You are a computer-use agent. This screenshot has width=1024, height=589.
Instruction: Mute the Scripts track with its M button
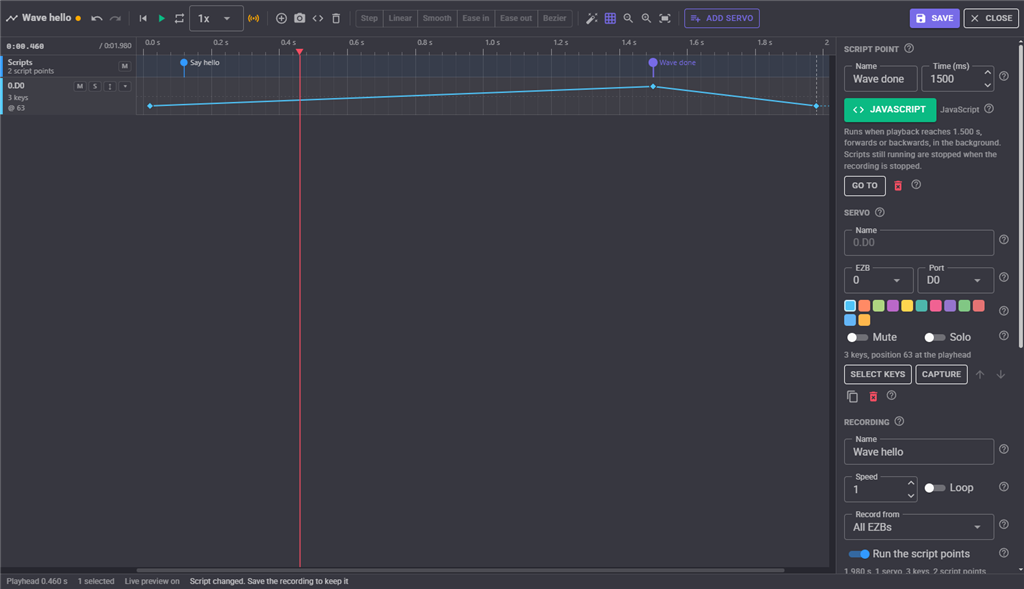[125, 66]
